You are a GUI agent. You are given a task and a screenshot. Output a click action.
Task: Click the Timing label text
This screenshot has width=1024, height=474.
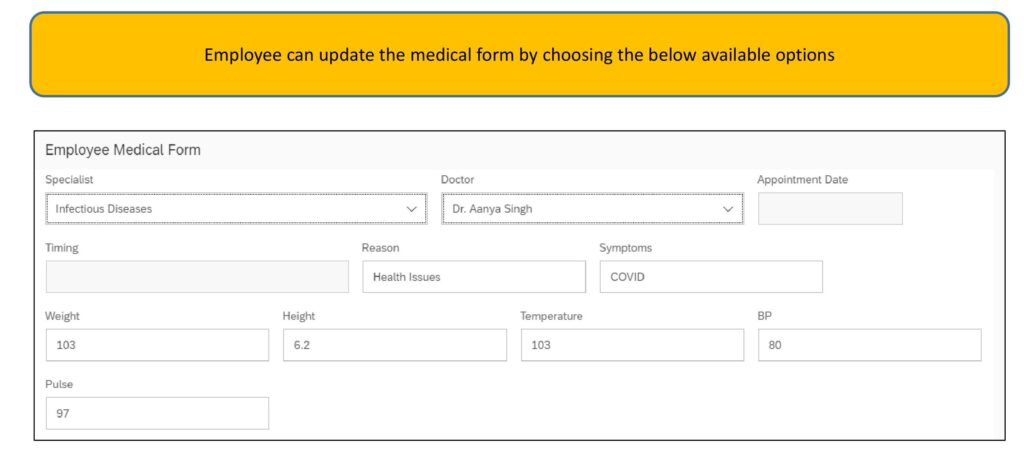pos(61,248)
